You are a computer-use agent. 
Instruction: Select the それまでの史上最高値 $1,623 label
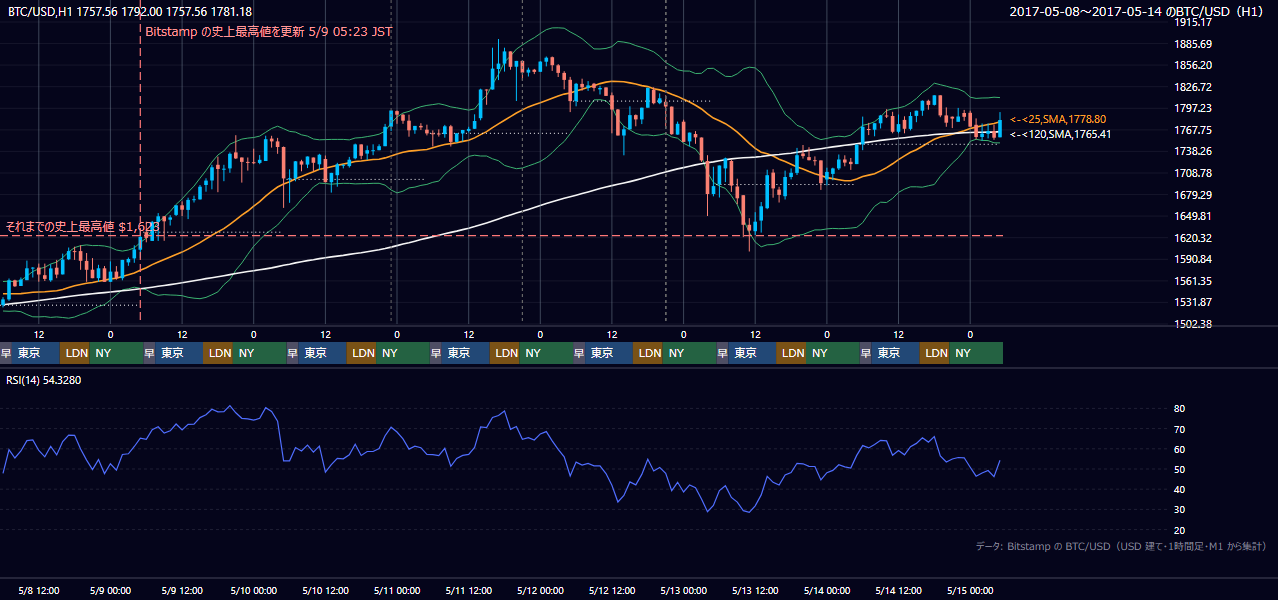[83, 227]
